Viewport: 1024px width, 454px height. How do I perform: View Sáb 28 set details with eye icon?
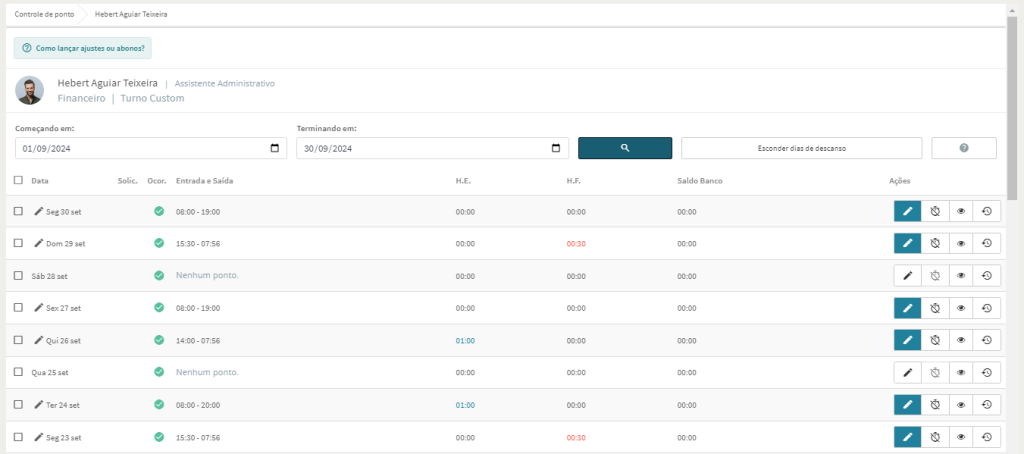961,276
